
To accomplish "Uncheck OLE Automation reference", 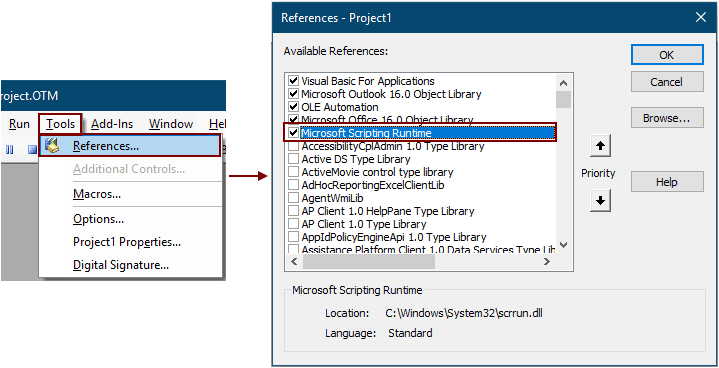I will [293, 107].
